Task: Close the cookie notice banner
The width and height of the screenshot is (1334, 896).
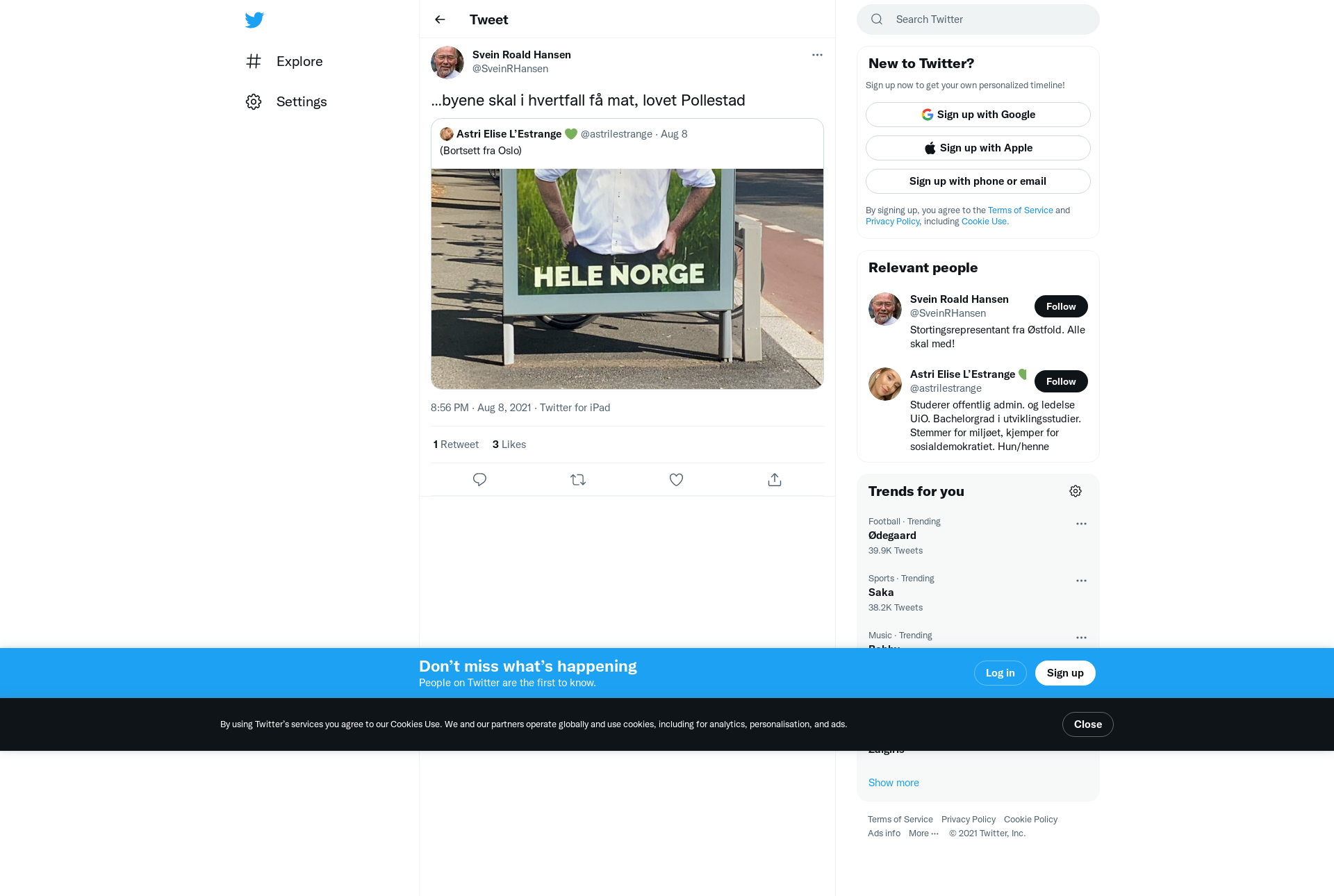Action: point(1087,724)
